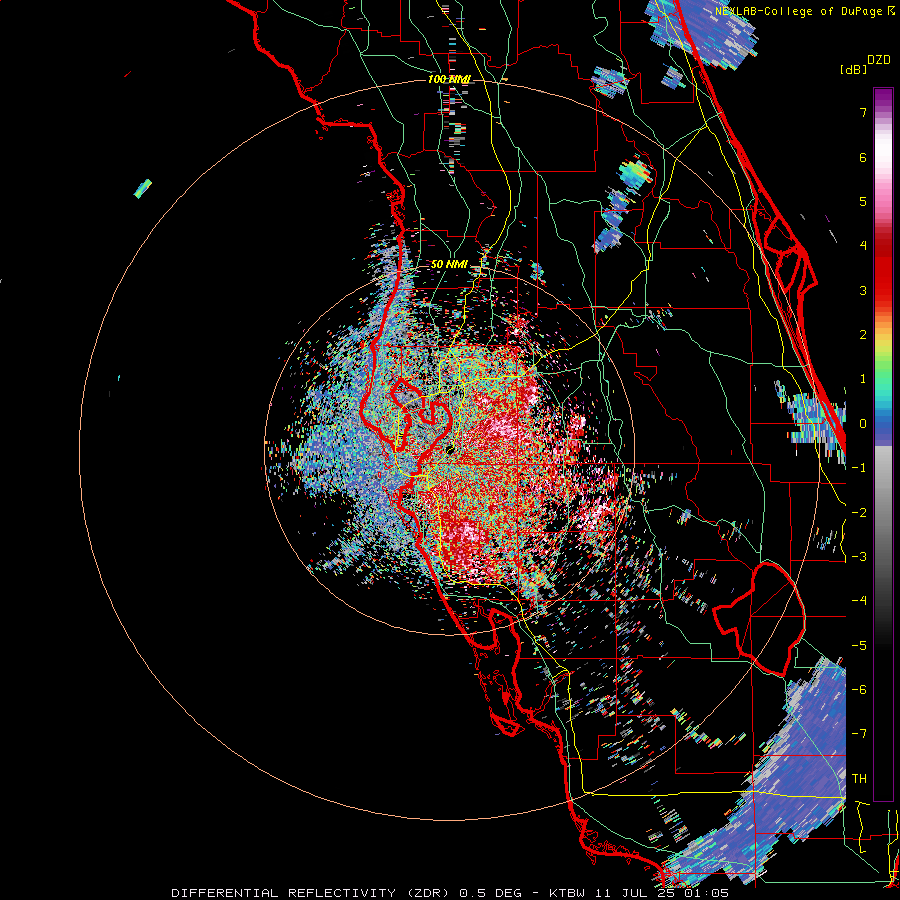Select the 3 tick label on the scale
This screenshot has width=900, height=900.
point(863,290)
